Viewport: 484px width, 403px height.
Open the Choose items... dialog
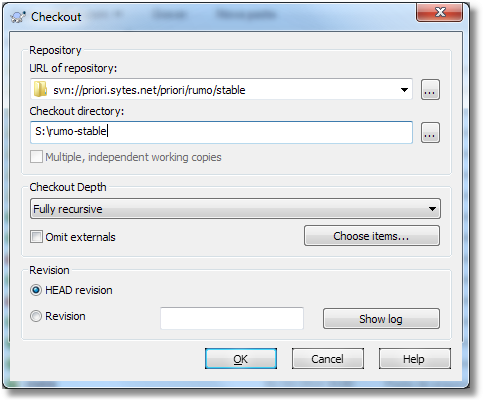(x=372, y=236)
